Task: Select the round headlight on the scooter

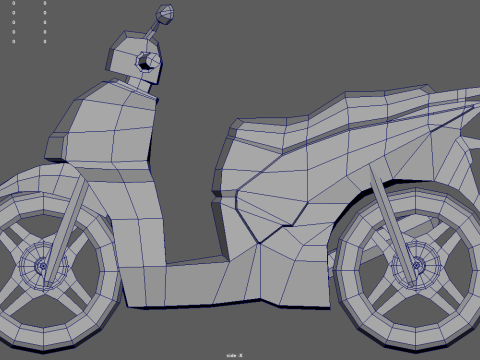Action: (148, 62)
